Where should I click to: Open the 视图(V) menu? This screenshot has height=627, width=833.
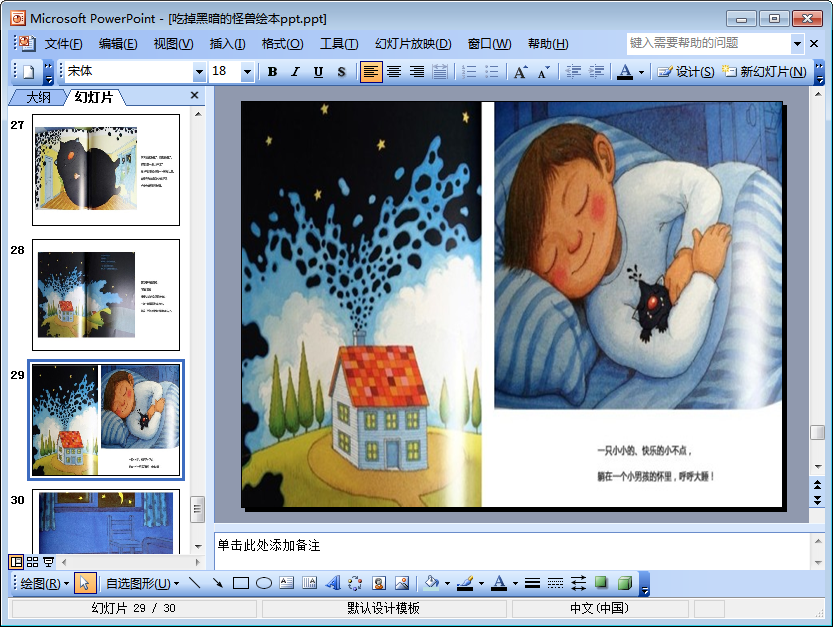[173, 44]
